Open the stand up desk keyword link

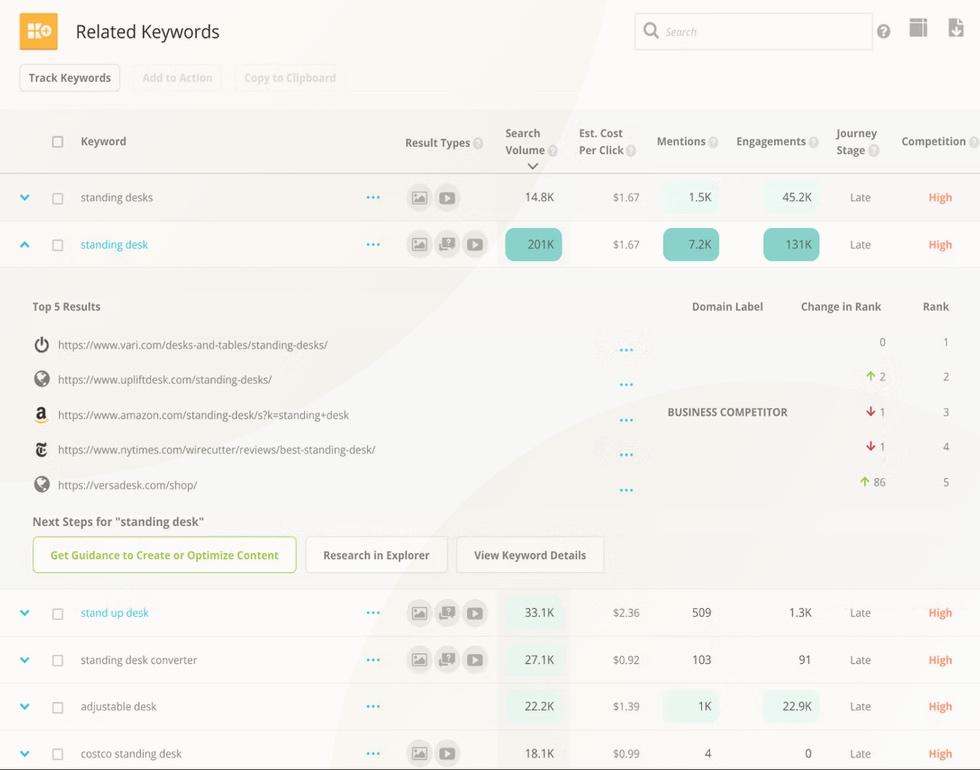114,613
